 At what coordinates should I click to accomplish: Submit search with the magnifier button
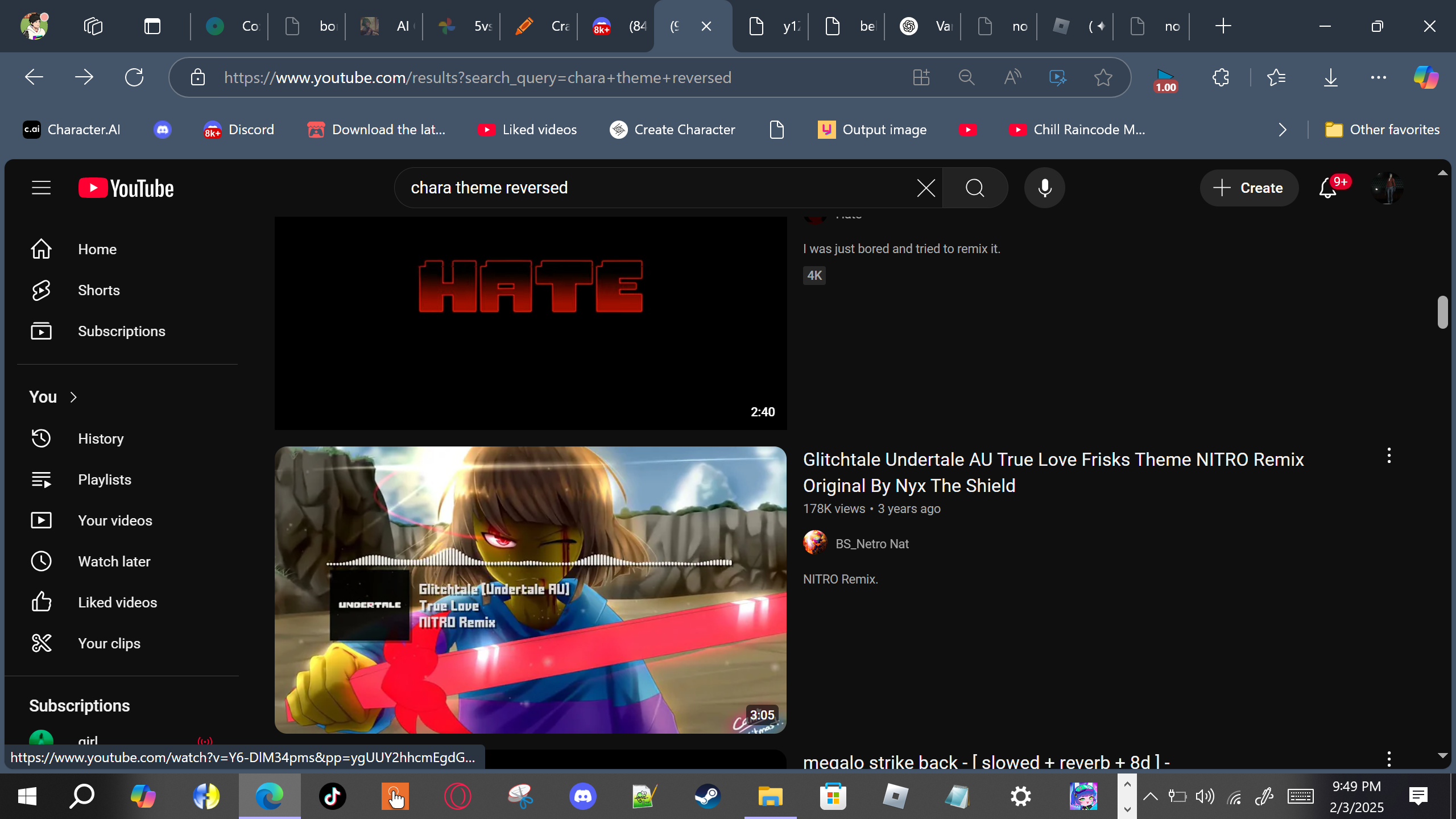975,188
